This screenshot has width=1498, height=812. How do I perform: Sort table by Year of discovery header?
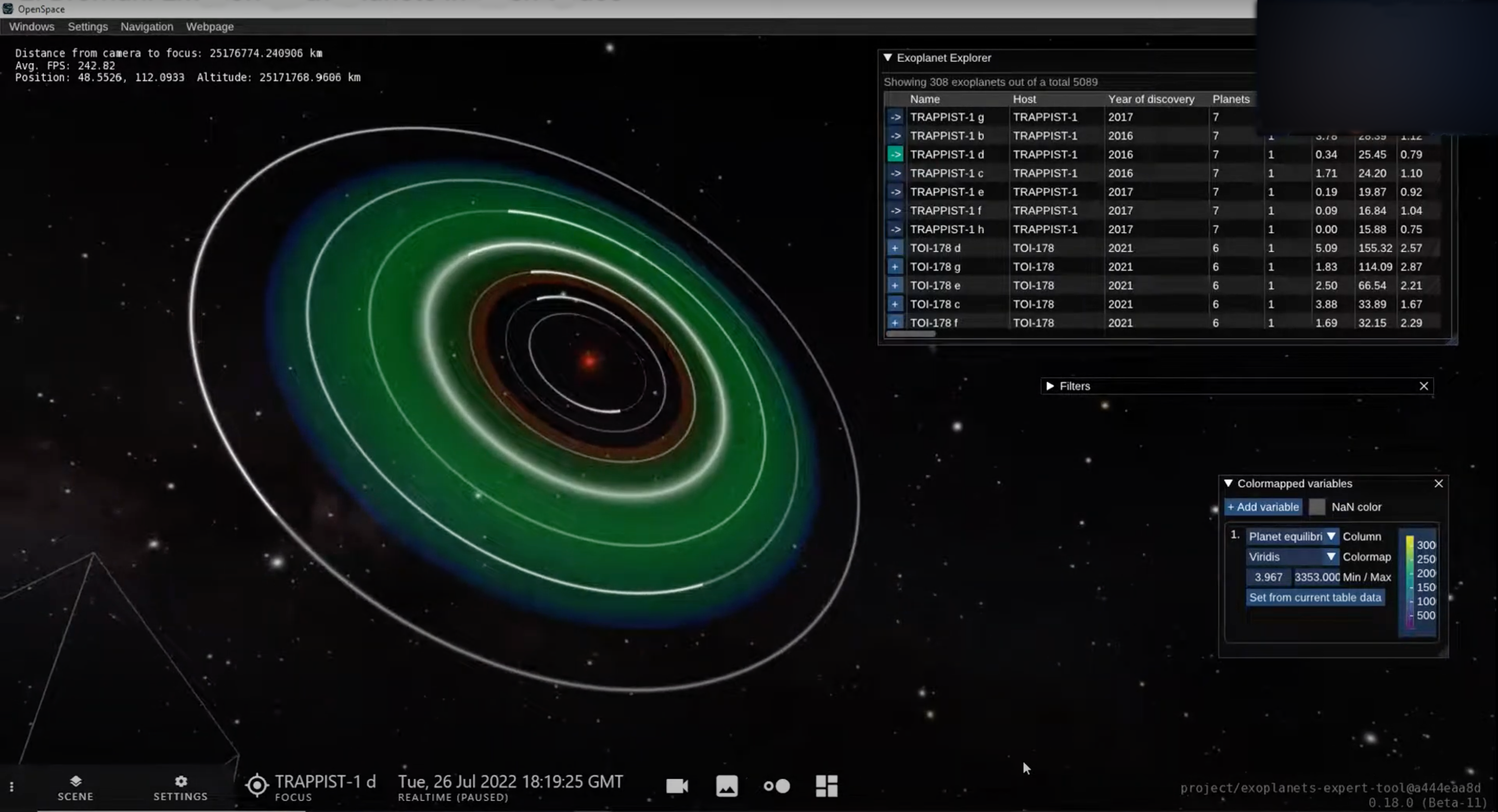click(1151, 99)
